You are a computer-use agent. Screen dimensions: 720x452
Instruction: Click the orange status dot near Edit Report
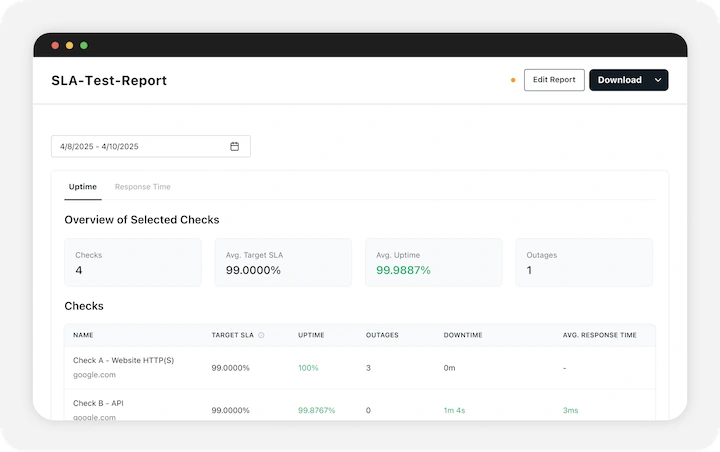[513, 80]
